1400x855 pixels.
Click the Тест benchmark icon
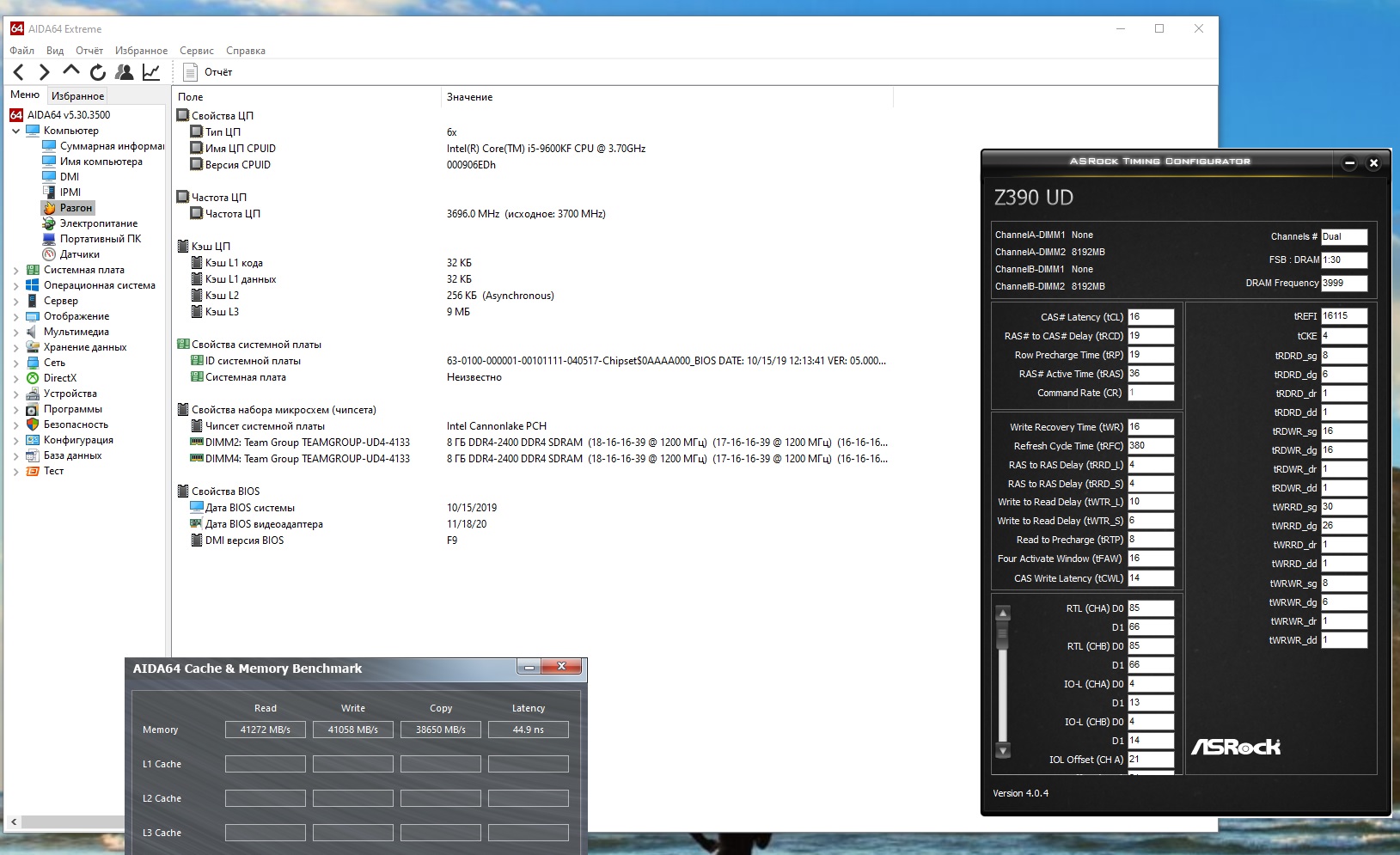33,471
